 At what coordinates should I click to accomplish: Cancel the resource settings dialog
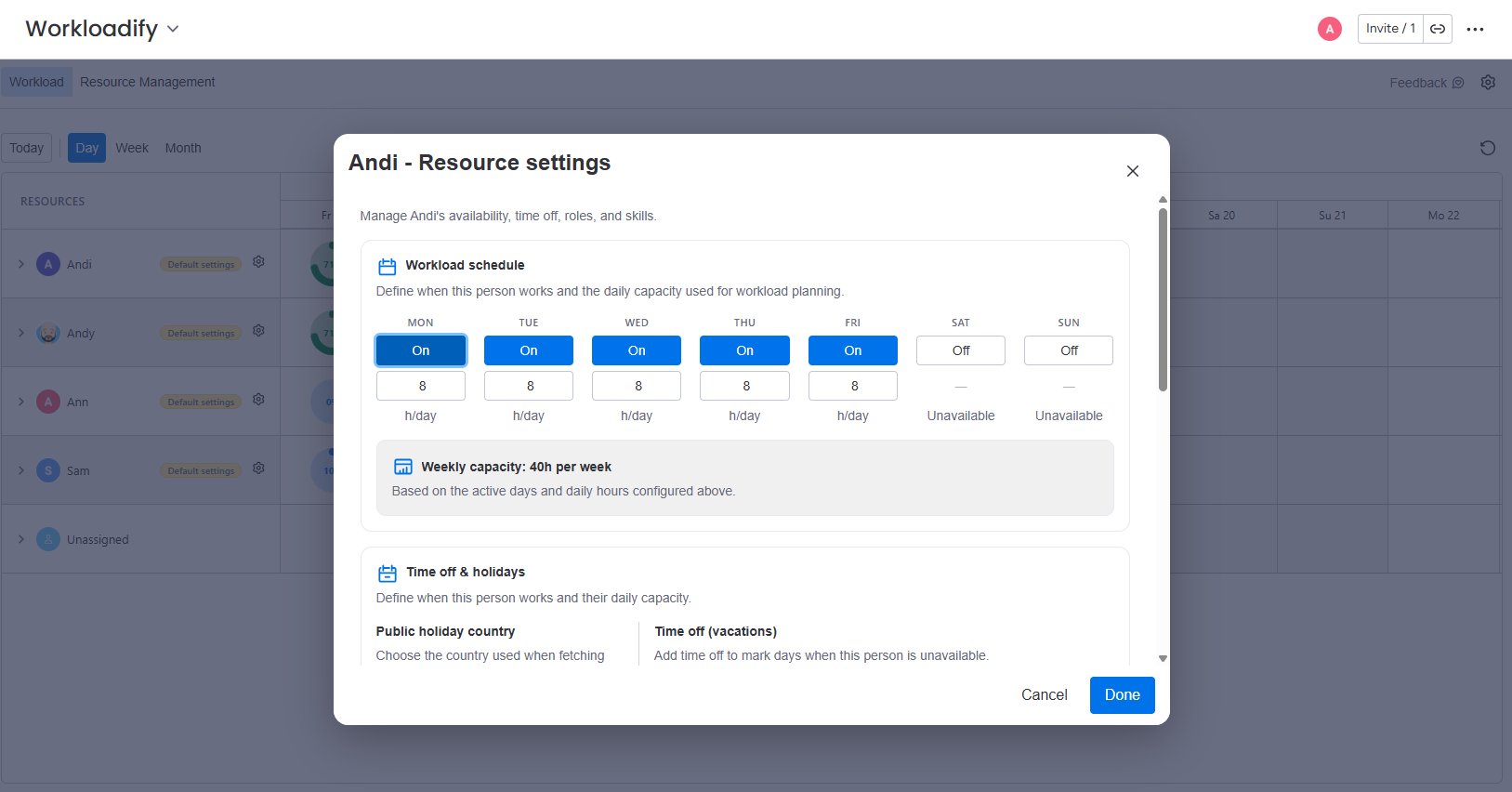[x=1045, y=694]
